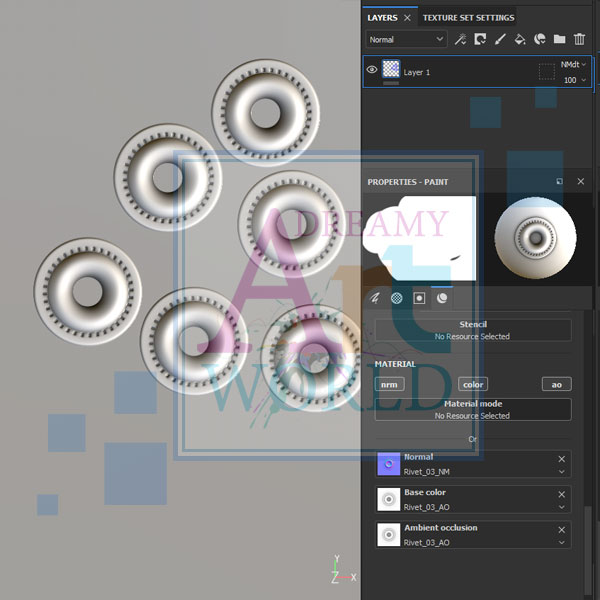This screenshot has width=600, height=600.
Task: Switch to the Texture Set Settings tab
Action: coord(468,17)
